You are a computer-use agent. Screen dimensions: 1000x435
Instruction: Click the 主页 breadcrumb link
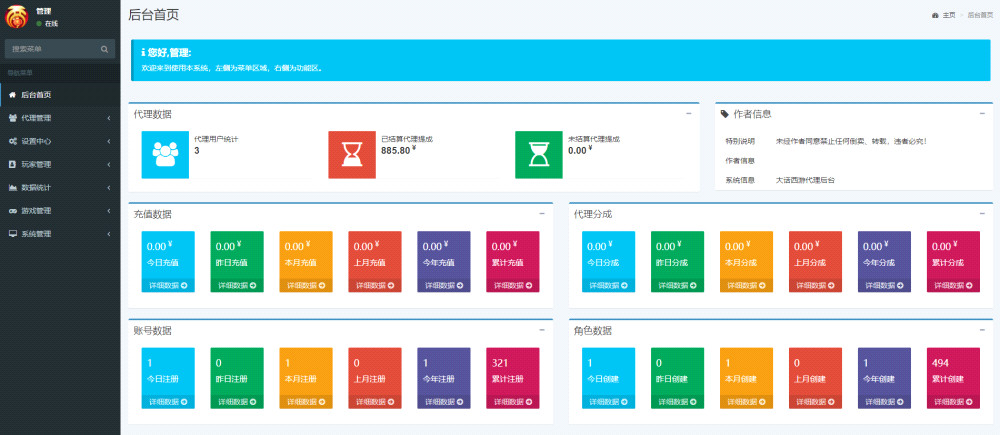point(949,15)
